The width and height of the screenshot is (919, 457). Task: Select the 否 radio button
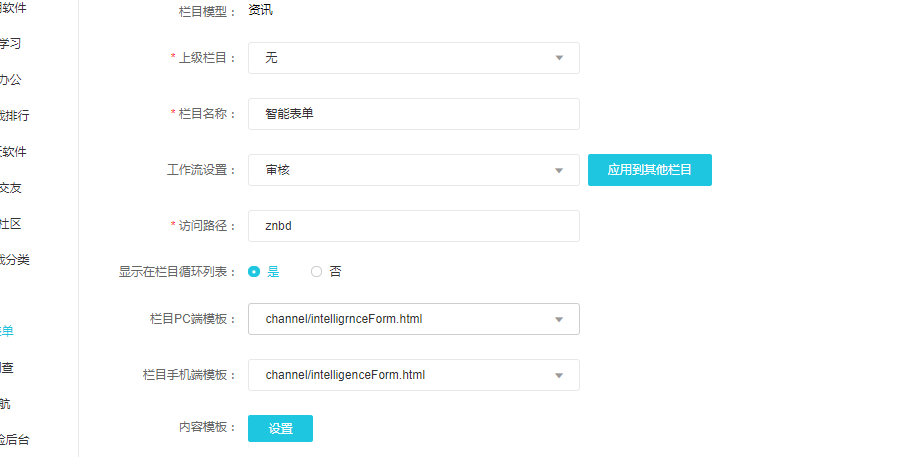point(317,271)
